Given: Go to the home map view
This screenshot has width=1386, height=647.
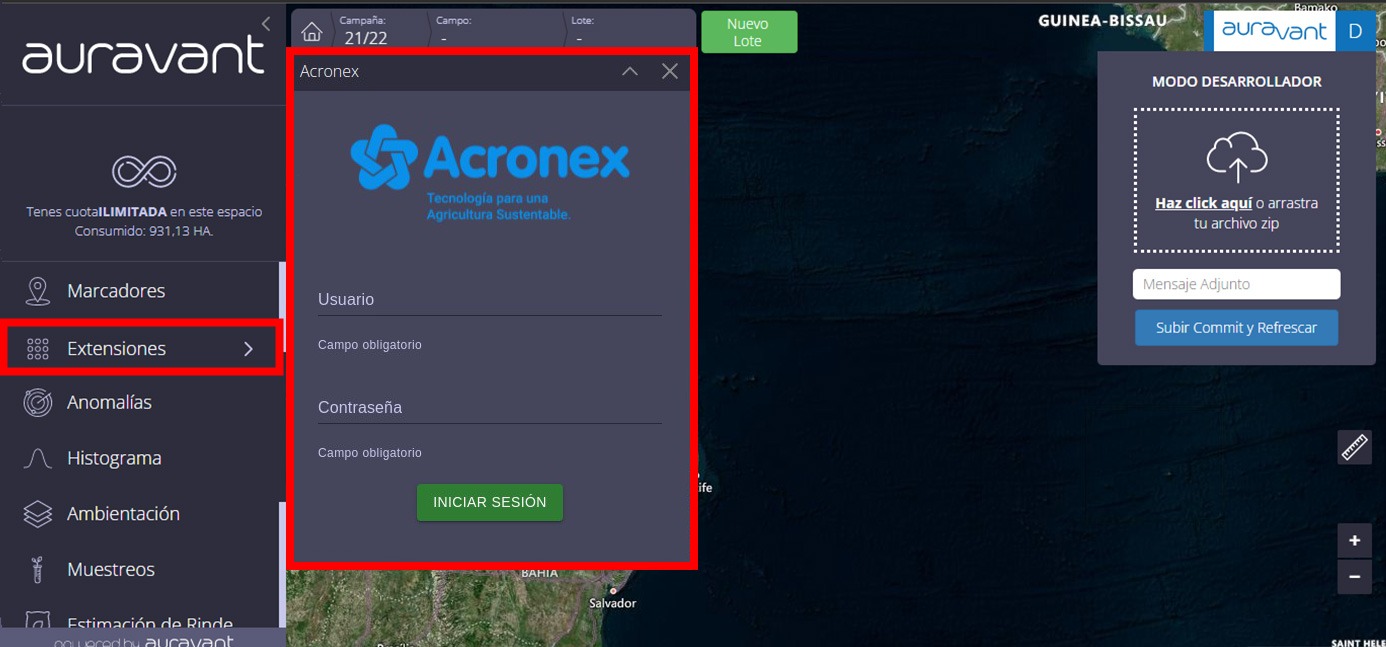Looking at the screenshot, I should coord(312,31).
